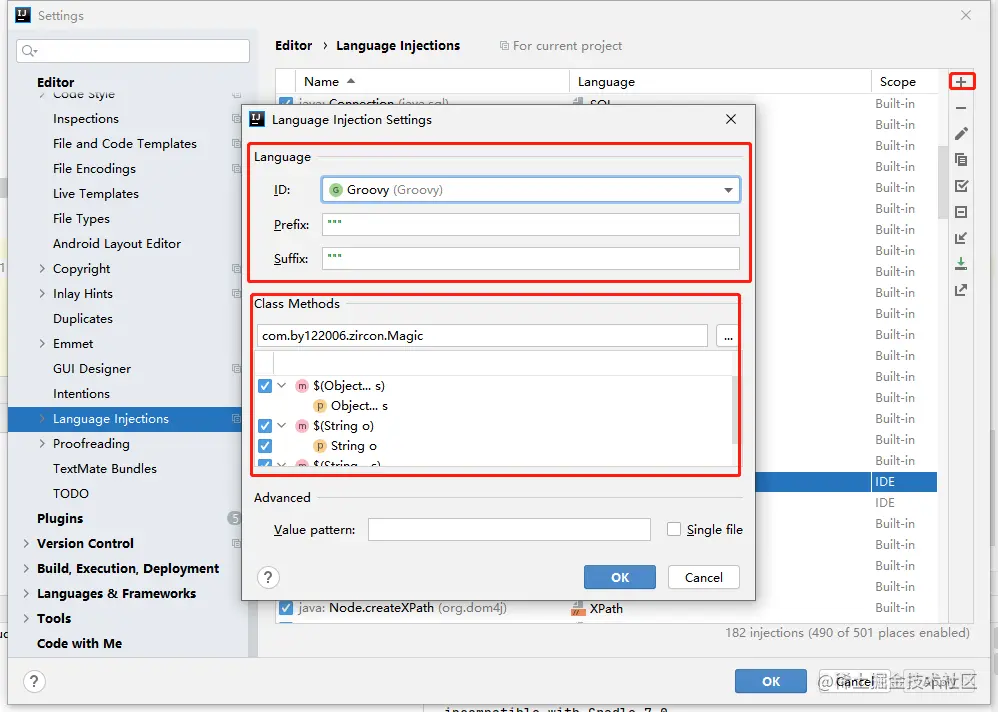Image resolution: width=998 pixels, height=712 pixels.
Task: Click Cancel in Language Injection Settings dialog
Action: 703,577
